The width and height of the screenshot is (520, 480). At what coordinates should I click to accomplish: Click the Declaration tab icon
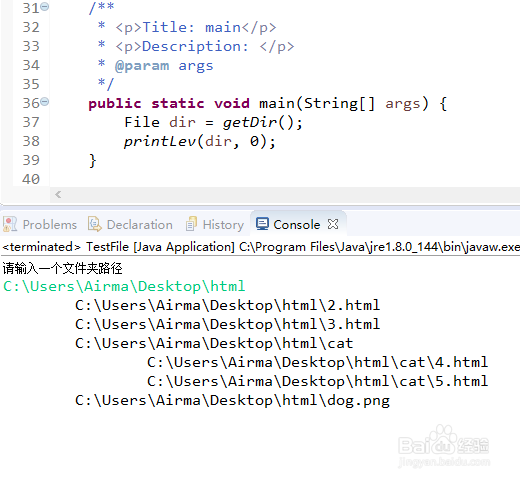click(x=94, y=224)
